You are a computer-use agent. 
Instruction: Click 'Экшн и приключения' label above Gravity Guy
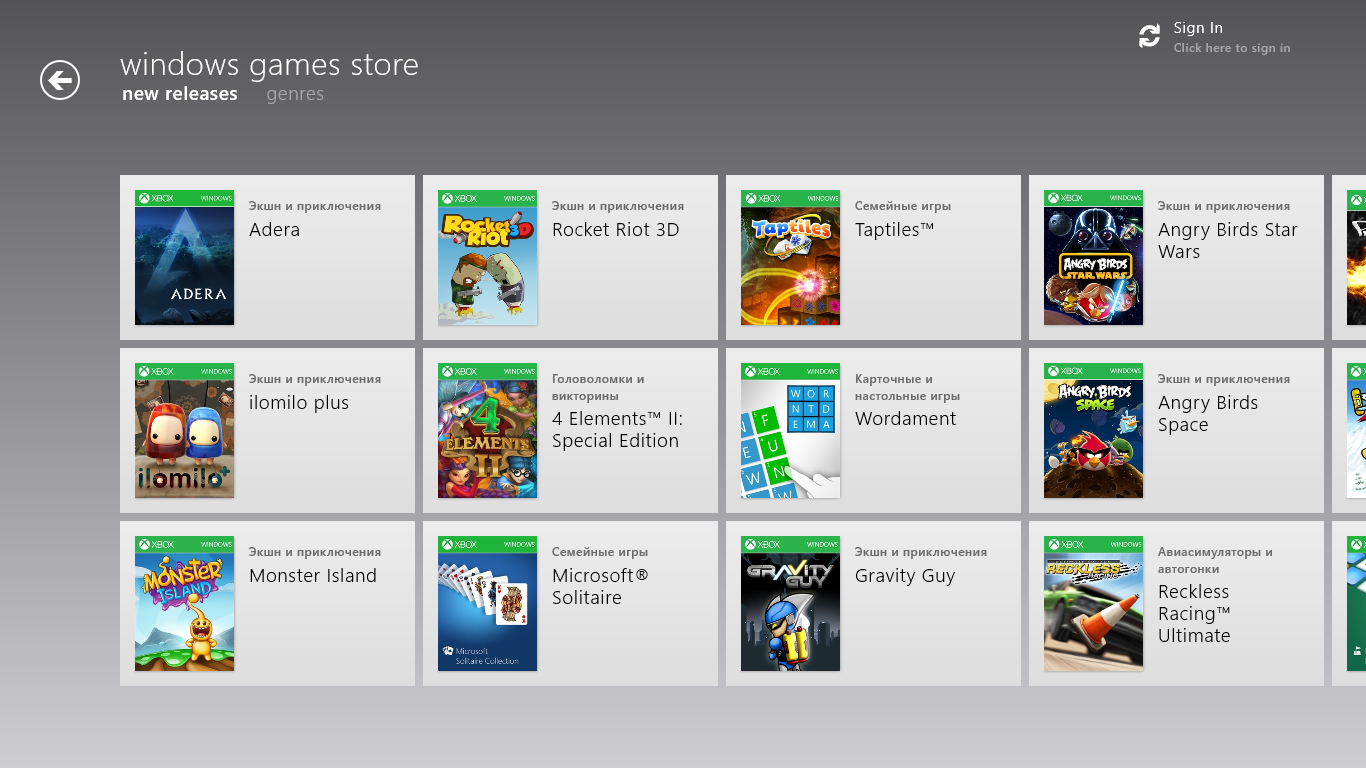click(921, 552)
